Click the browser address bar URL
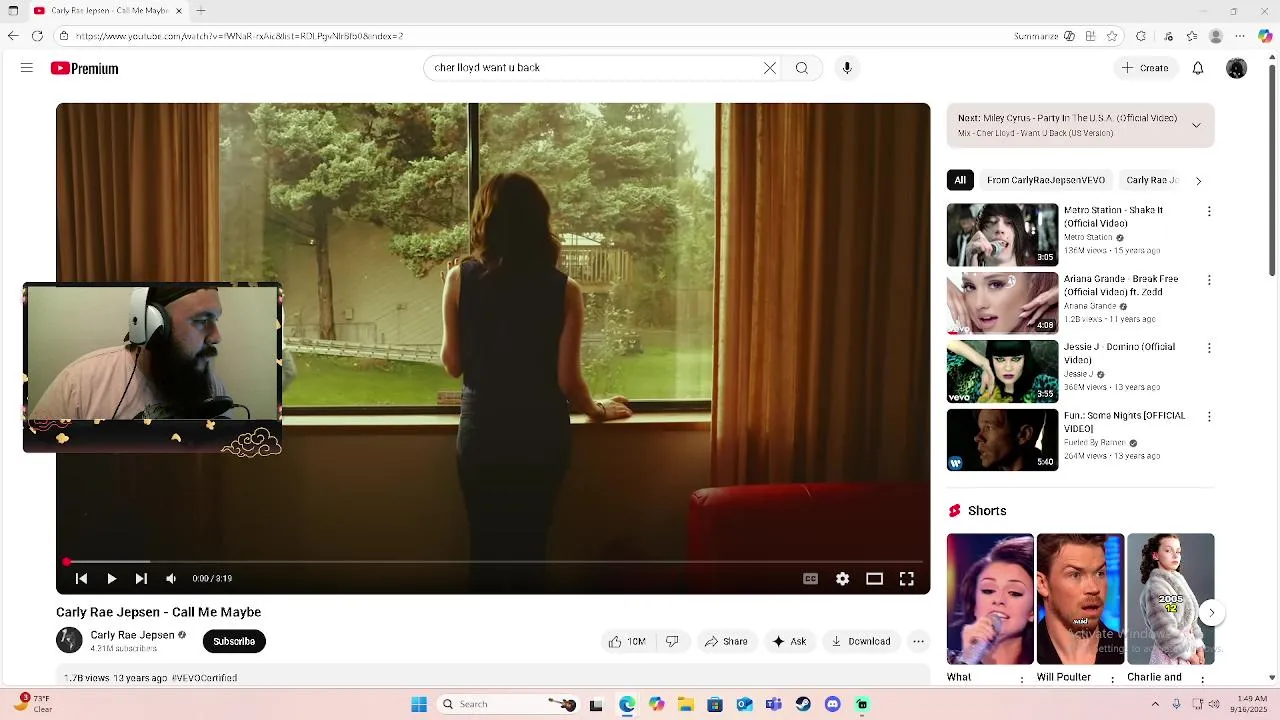This screenshot has height=720, width=1280. tap(239, 36)
